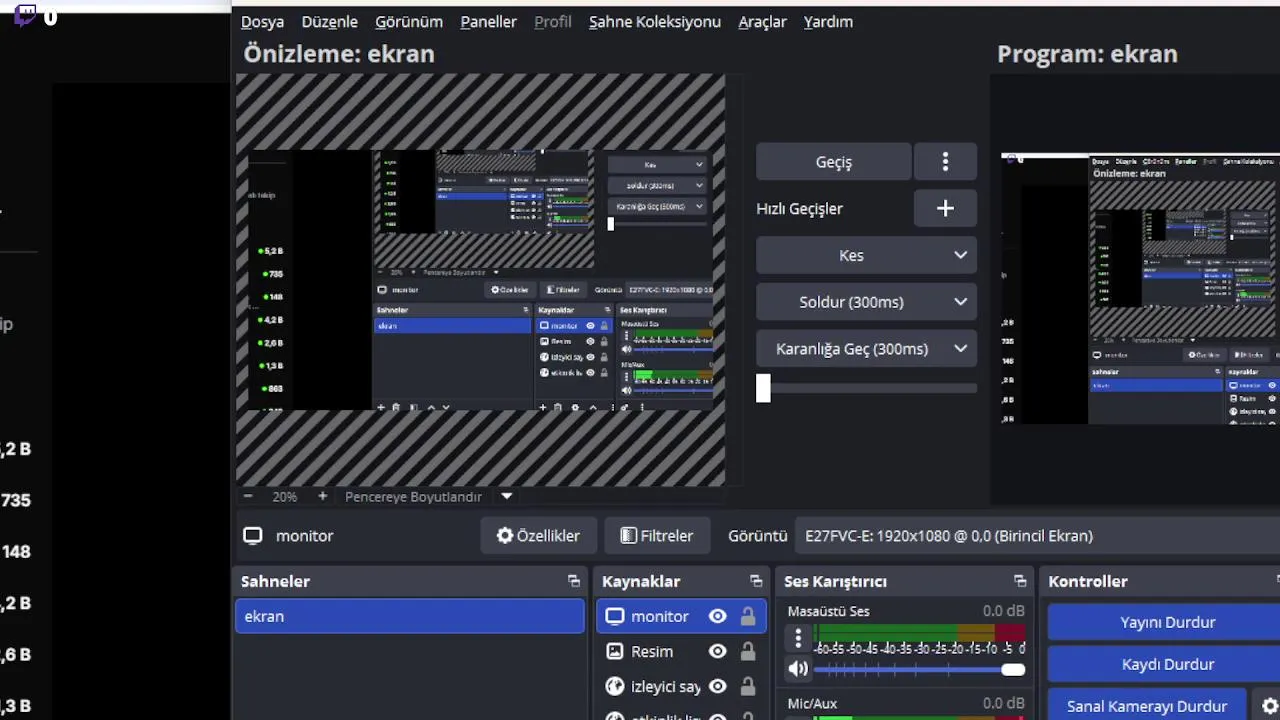Zoom out the preview with the minus icon
The image size is (1280, 720).
coord(248,496)
